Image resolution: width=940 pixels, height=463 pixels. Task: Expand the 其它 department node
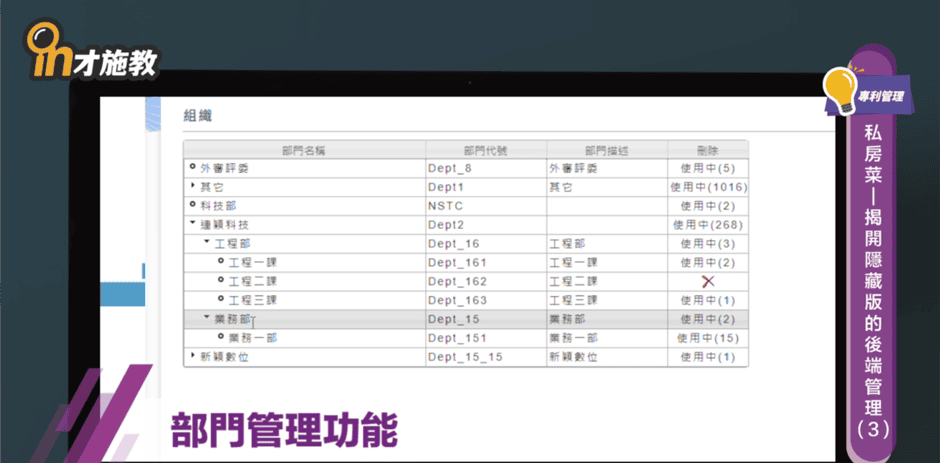point(193,186)
